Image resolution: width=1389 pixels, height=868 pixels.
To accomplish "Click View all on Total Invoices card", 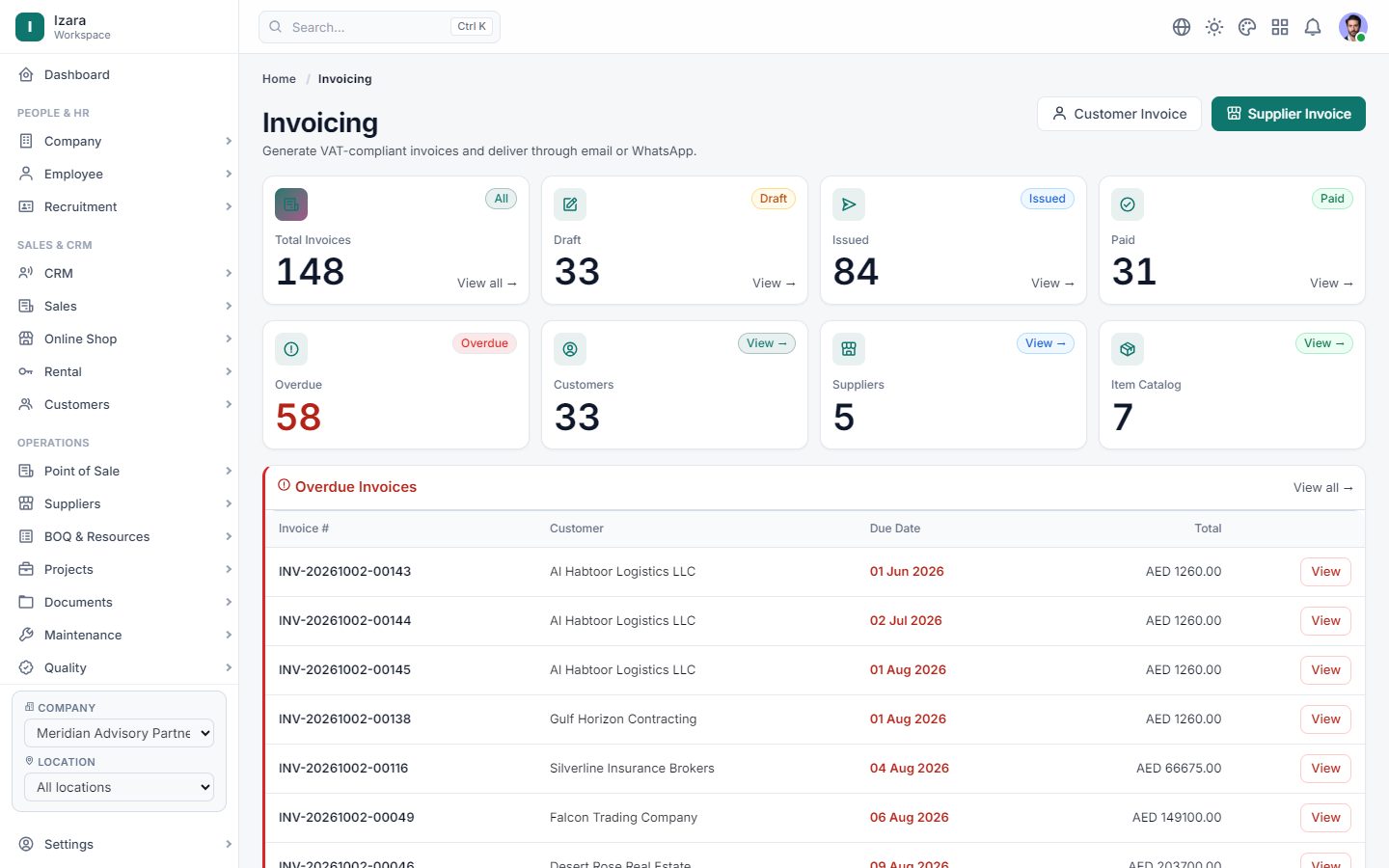I will click(487, 283).
